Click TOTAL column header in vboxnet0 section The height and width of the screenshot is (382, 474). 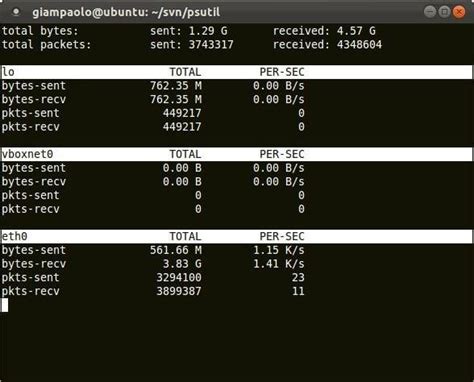(x=185, y=154)
